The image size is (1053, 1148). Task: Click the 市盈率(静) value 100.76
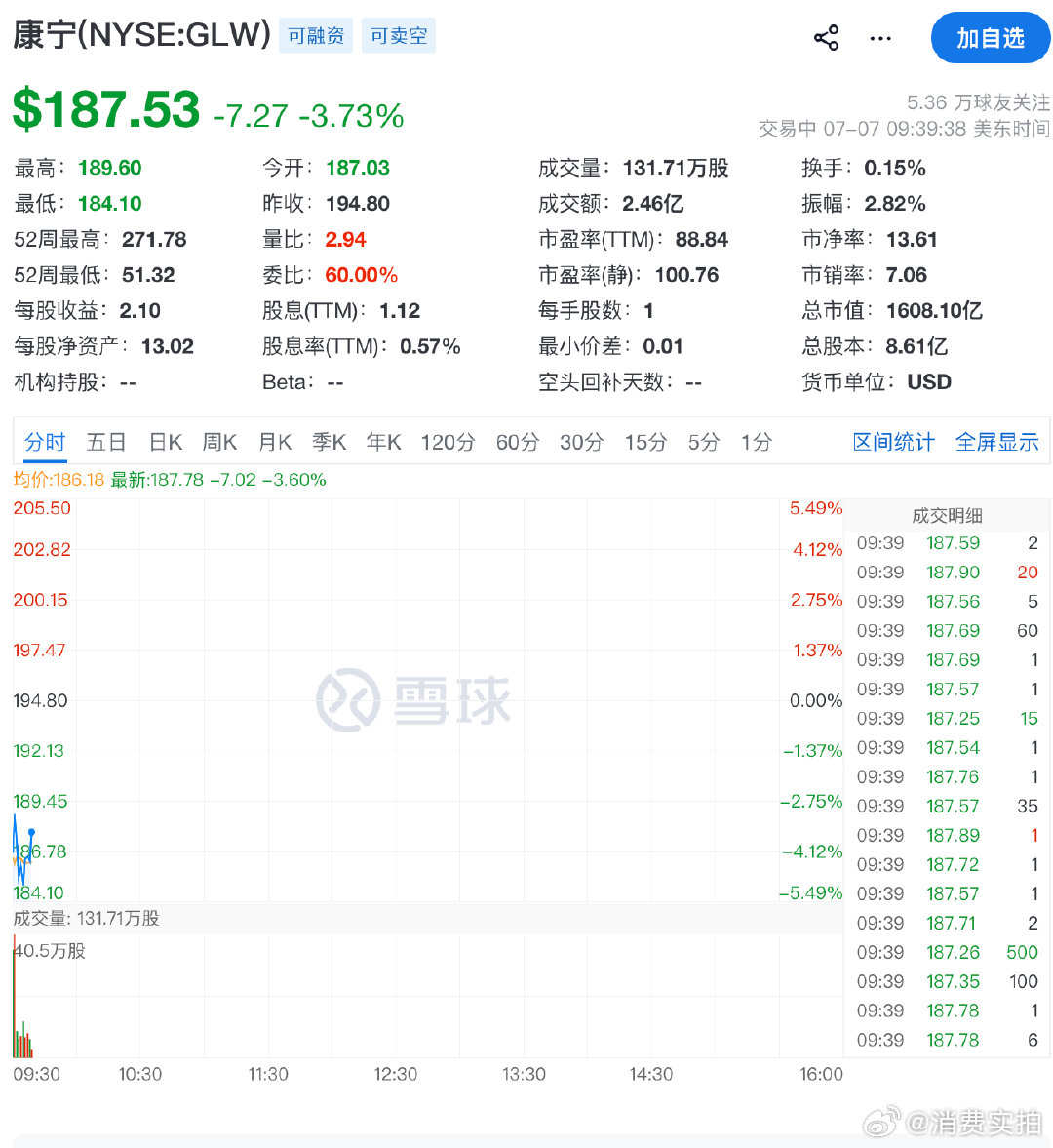pos(686,275)
